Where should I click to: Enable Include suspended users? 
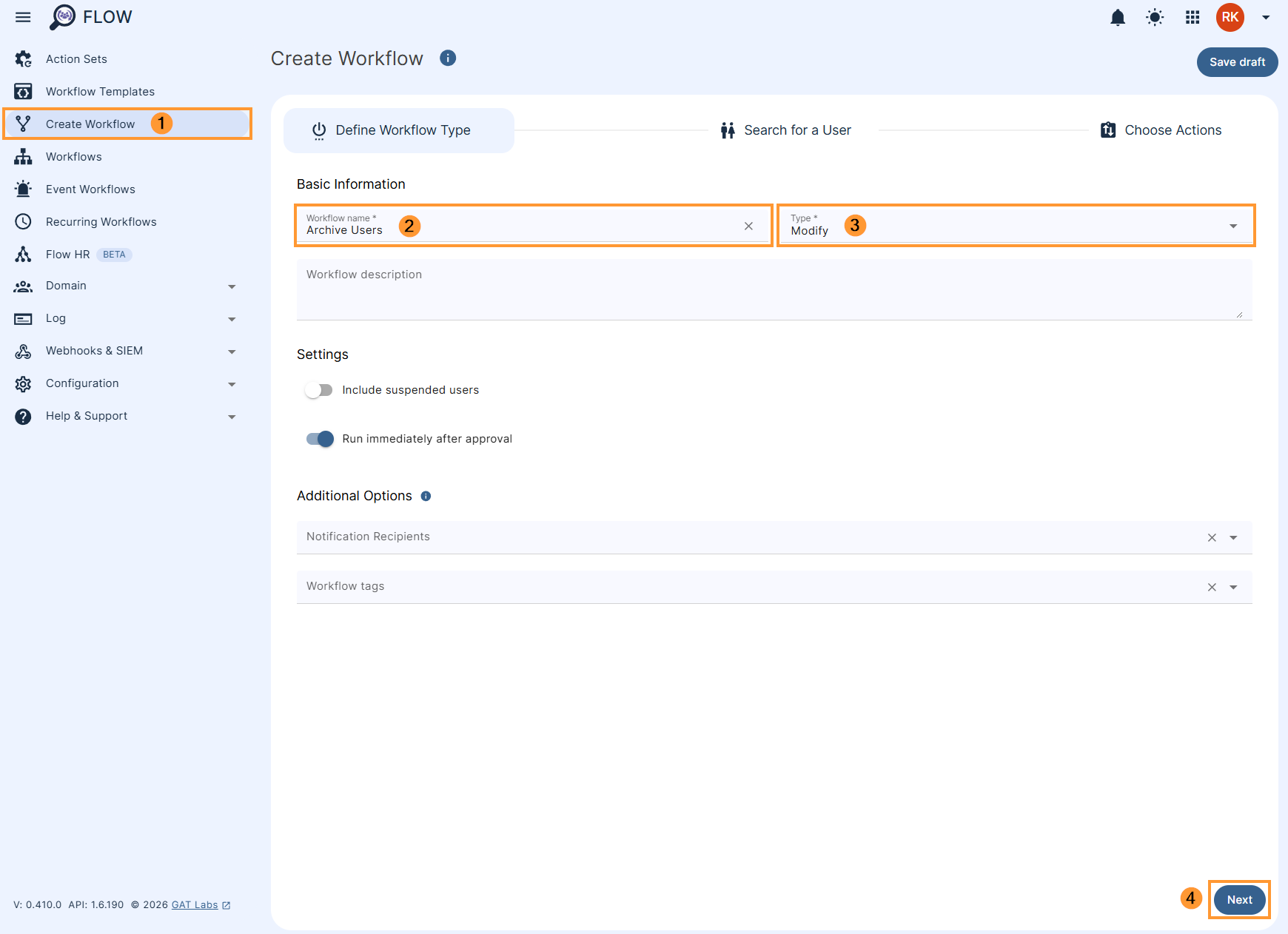(x=318, y=389)
